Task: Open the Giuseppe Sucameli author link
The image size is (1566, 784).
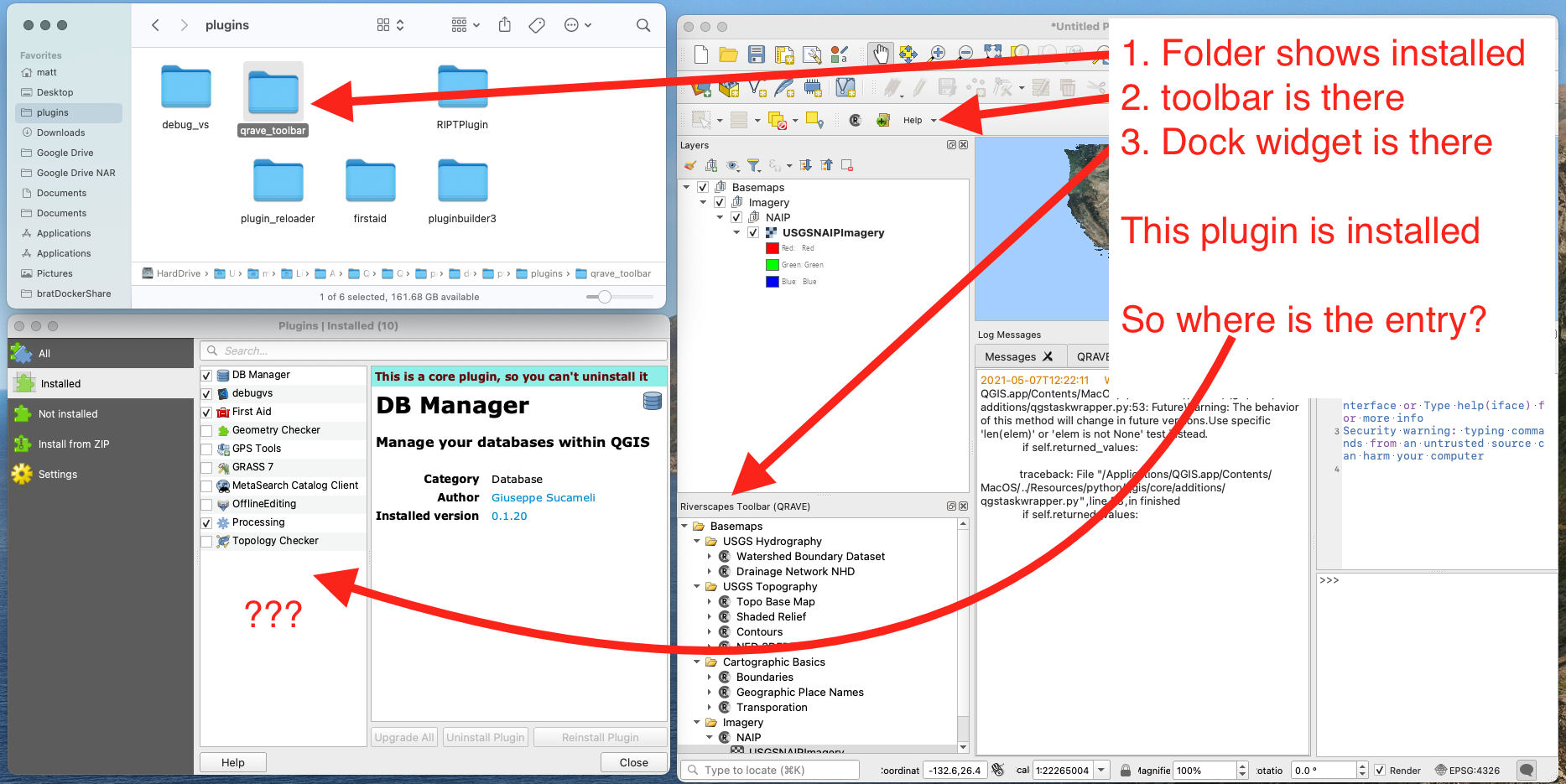Action: (544, 497)
